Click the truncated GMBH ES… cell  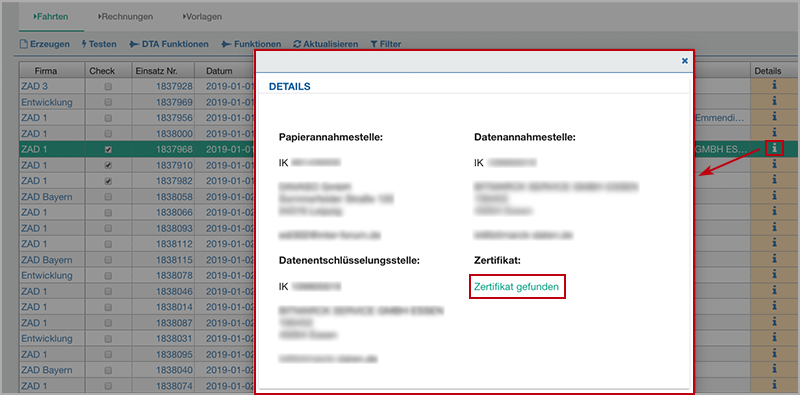(x=722, y=149)
